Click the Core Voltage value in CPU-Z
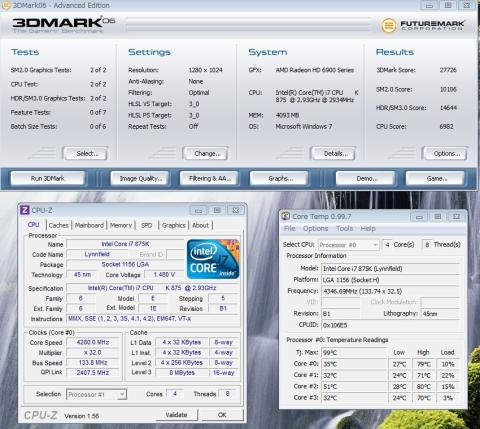Image resolution: width=480 pixels, height=429 pixels. point(164,275)
